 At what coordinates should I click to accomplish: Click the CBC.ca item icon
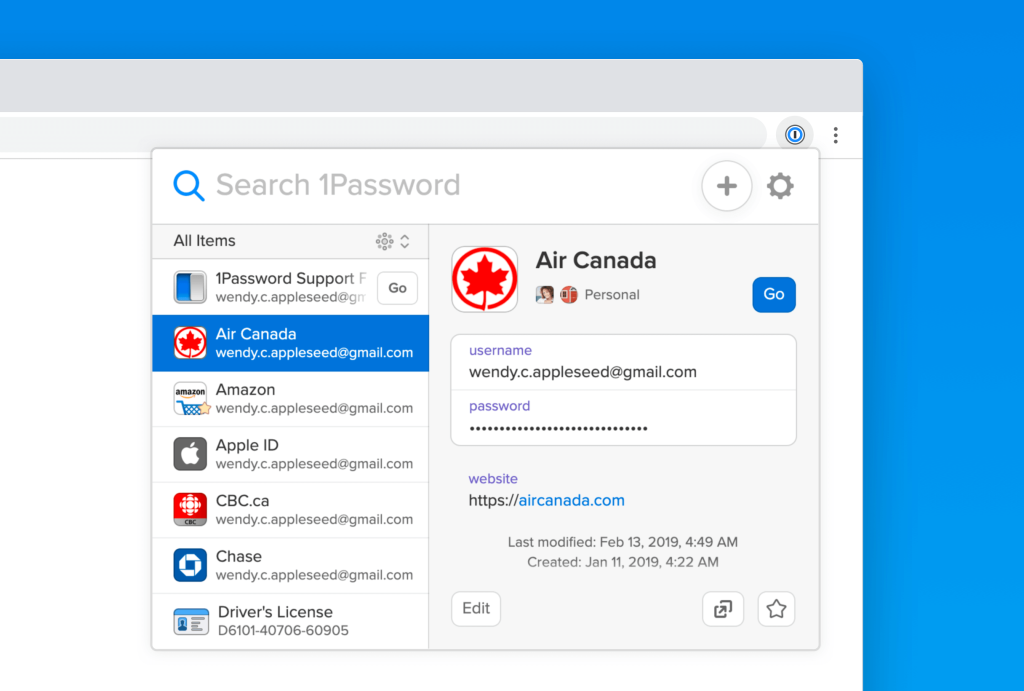pos(190,509)
